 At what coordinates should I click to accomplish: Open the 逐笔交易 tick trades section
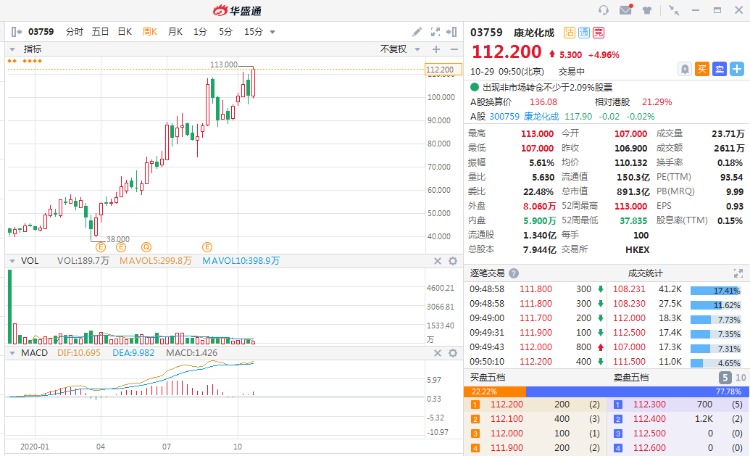point(487,273)
